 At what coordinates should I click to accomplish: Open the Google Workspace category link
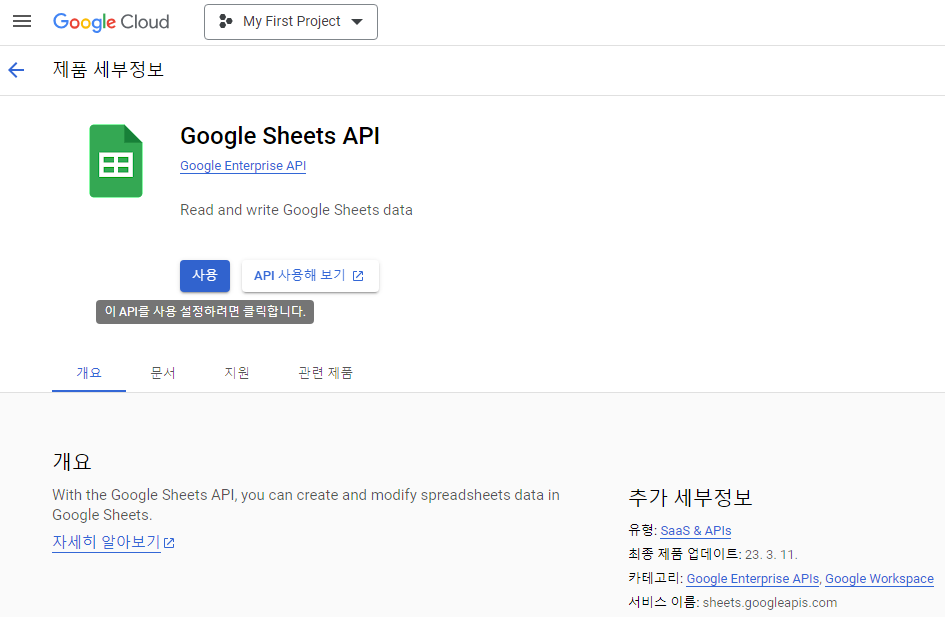click(879, 578)
